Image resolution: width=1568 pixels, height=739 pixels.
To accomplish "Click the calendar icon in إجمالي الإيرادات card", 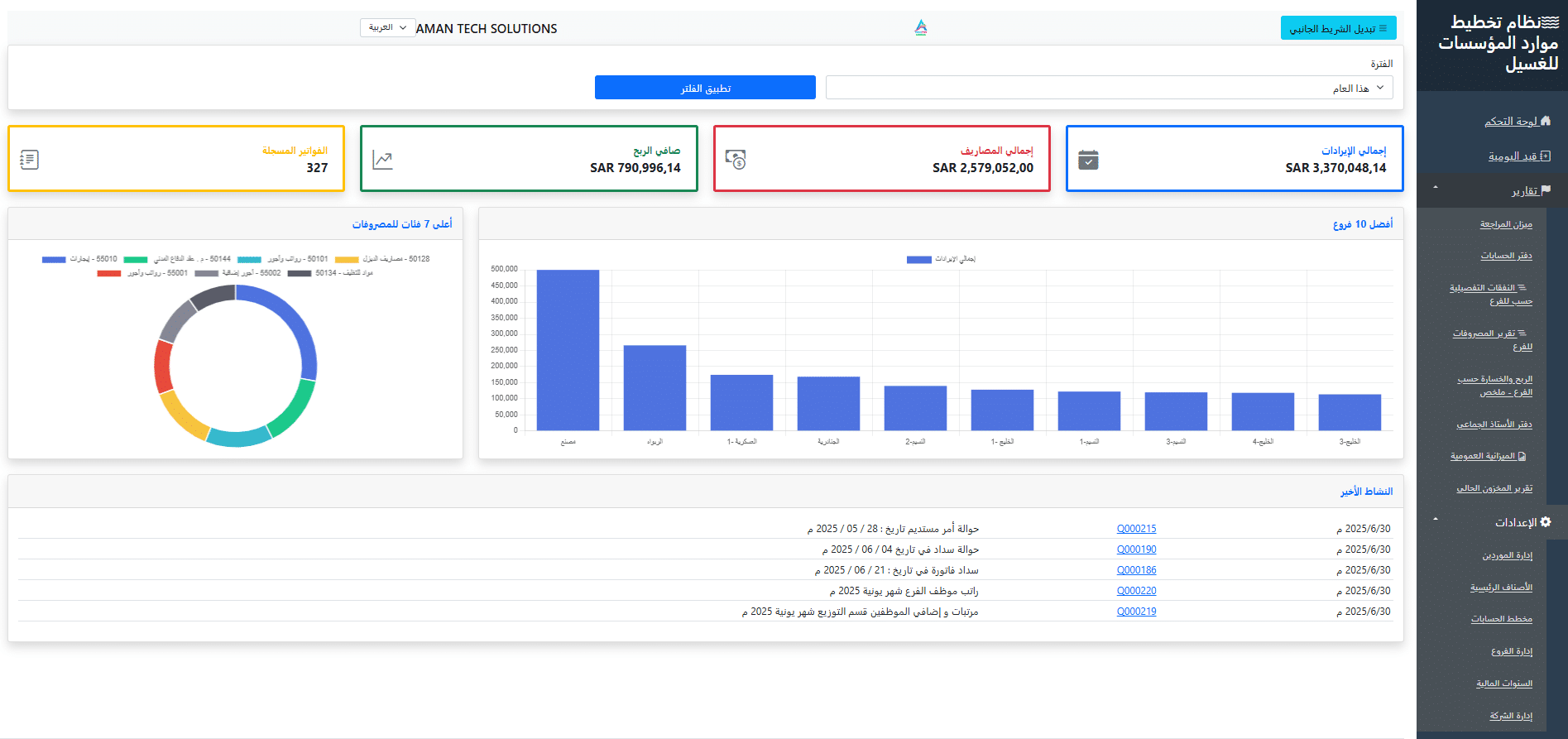I will point(1088,160).
